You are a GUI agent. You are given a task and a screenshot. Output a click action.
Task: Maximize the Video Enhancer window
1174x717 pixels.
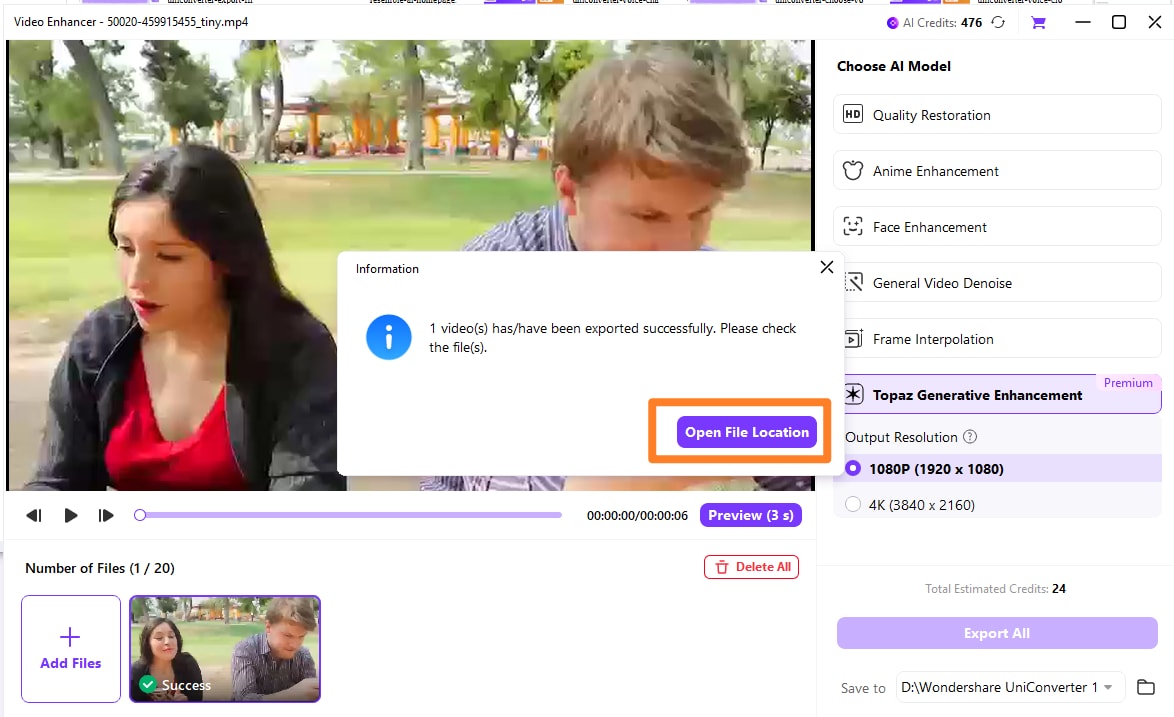[x=1119, y=22]
